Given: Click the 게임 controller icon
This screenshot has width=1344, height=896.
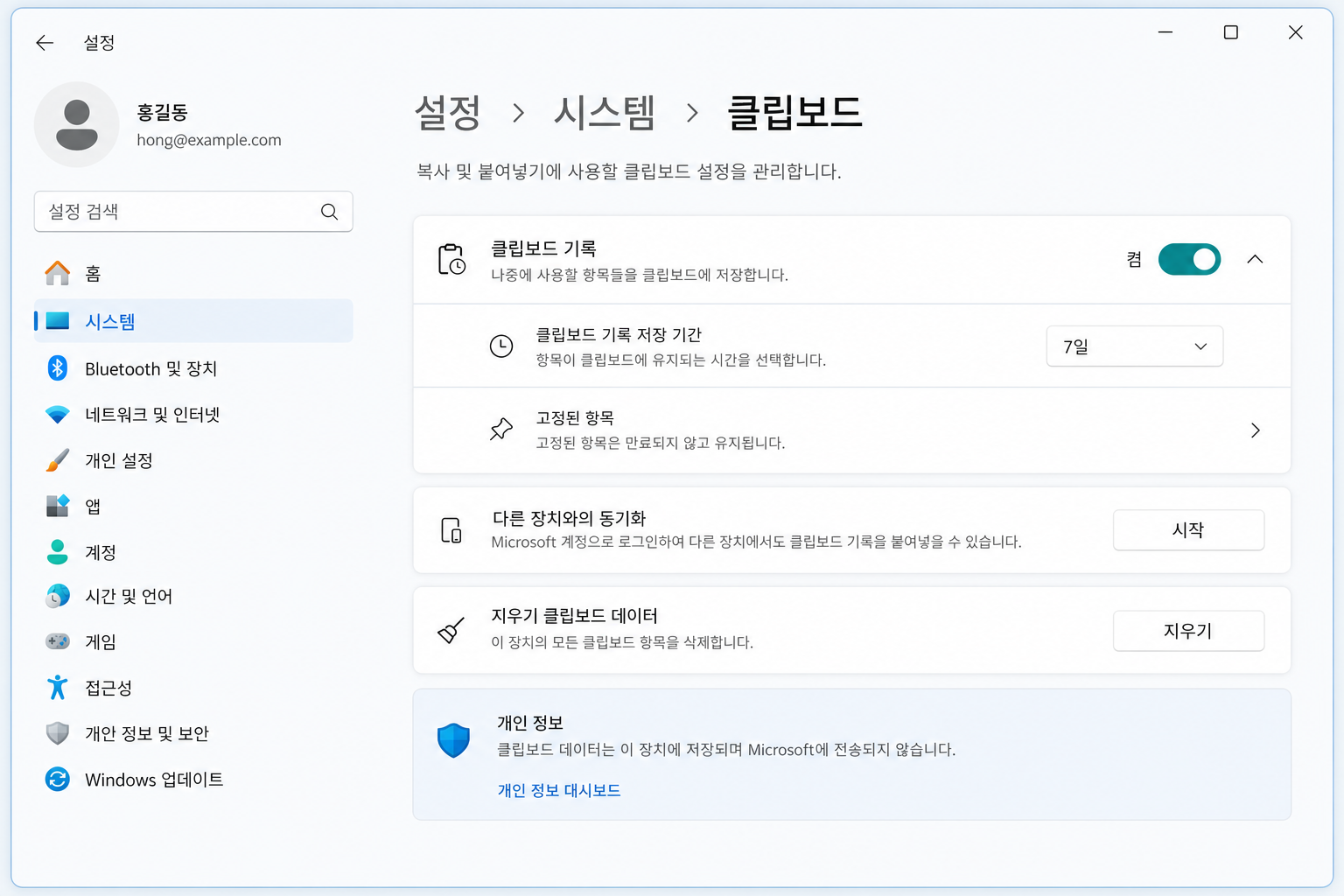Looking at the screenshot, I should pos(58,641).
